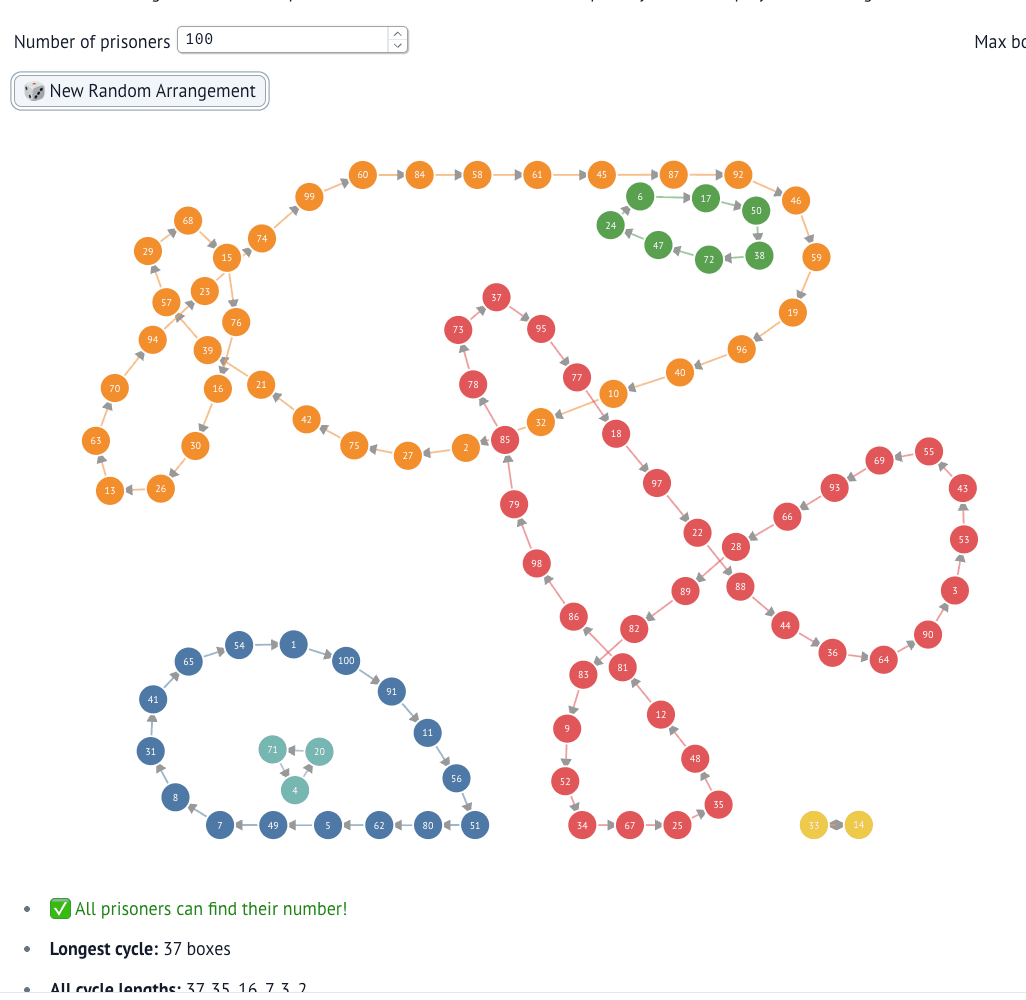Select green node 72

[708, 260]
